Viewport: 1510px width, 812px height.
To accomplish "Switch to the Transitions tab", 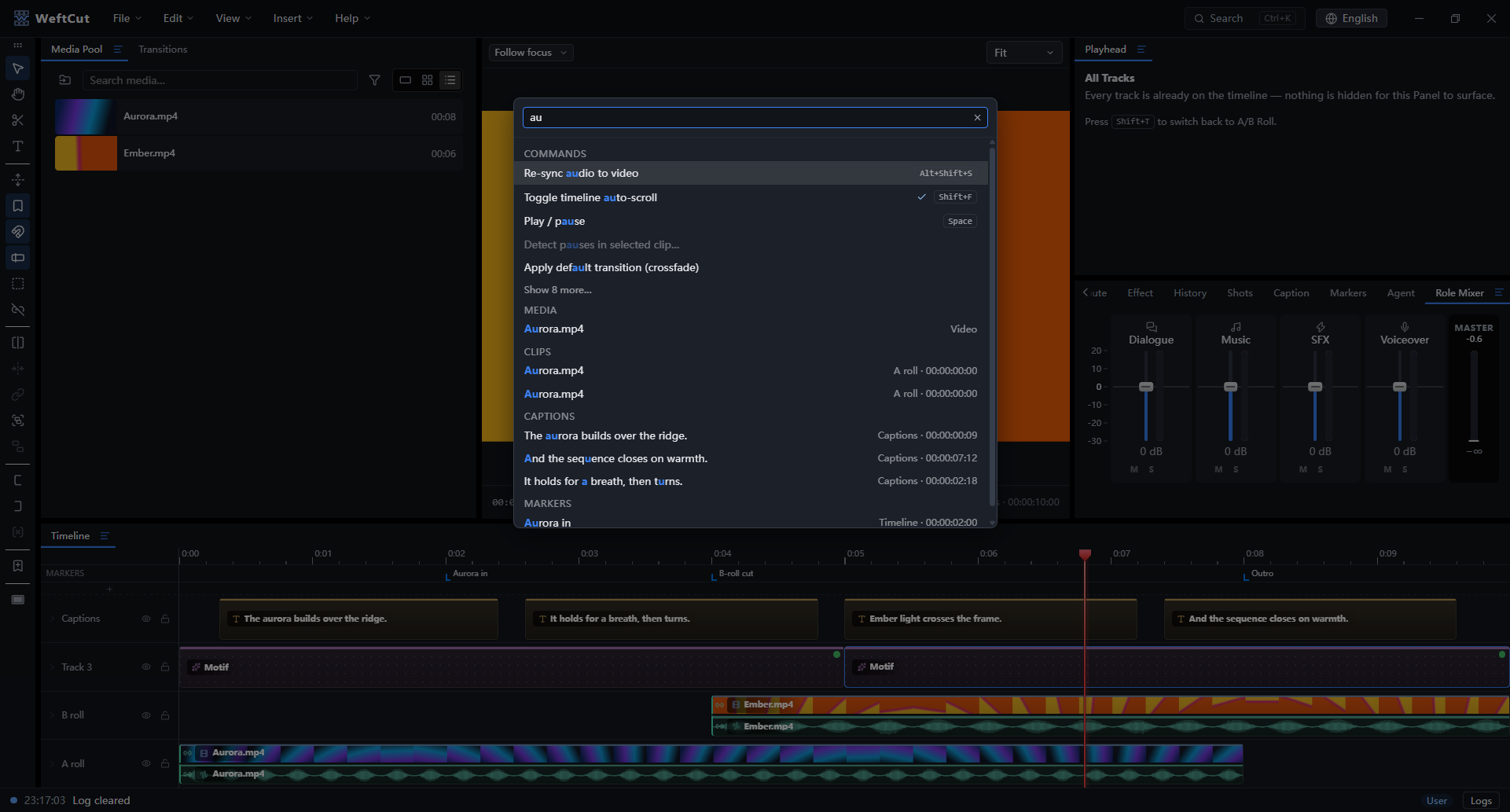I will coord(163,50).
